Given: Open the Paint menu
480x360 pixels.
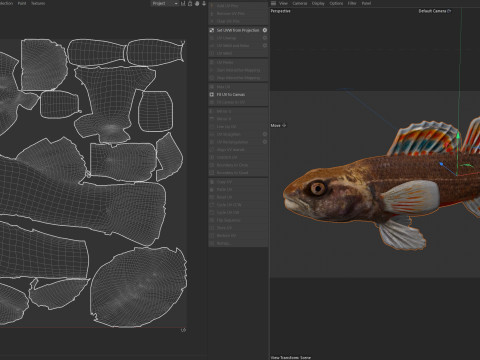Looking at the screenshot, I should (x=22, y=3).
